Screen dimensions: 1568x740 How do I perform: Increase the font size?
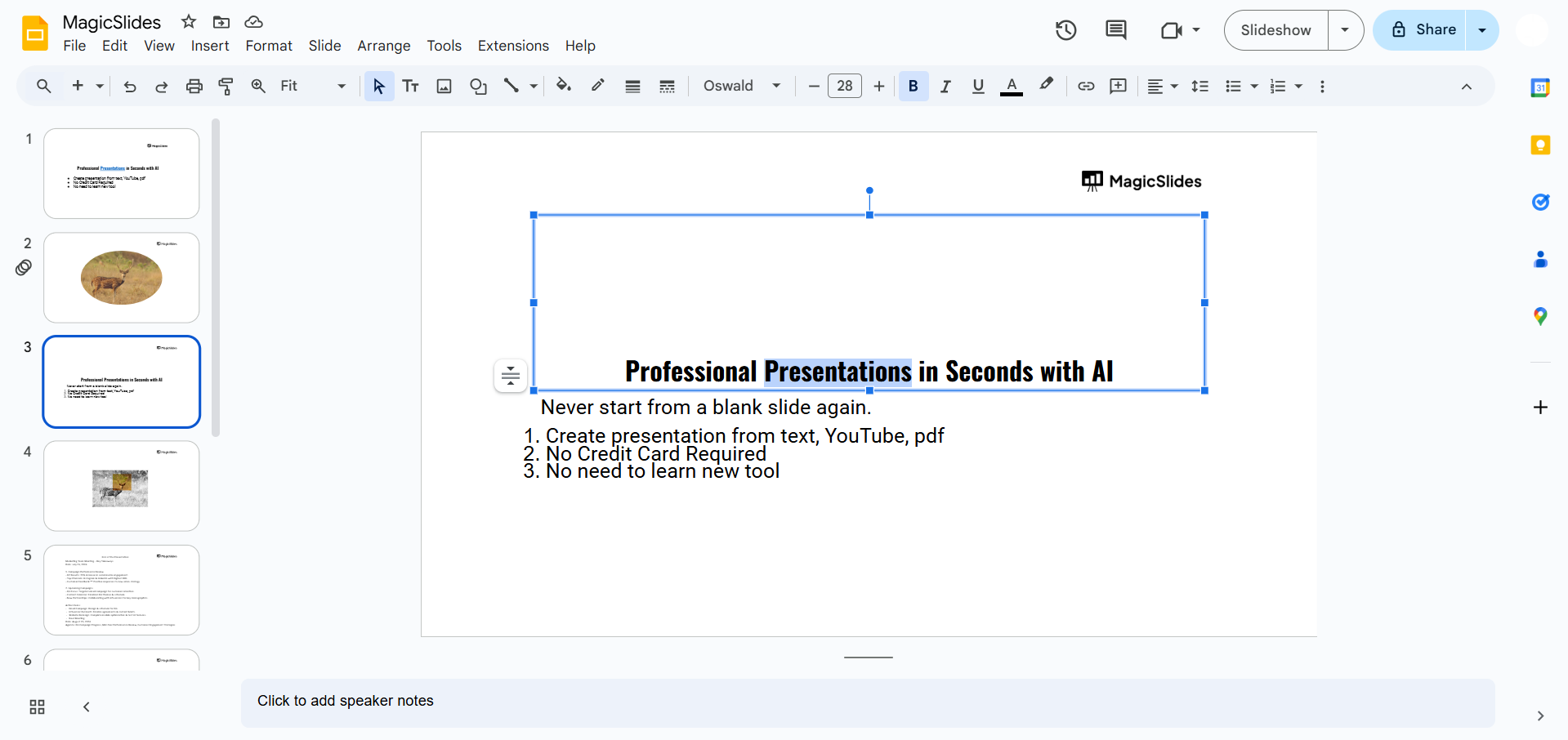click(x=879, y=86)
